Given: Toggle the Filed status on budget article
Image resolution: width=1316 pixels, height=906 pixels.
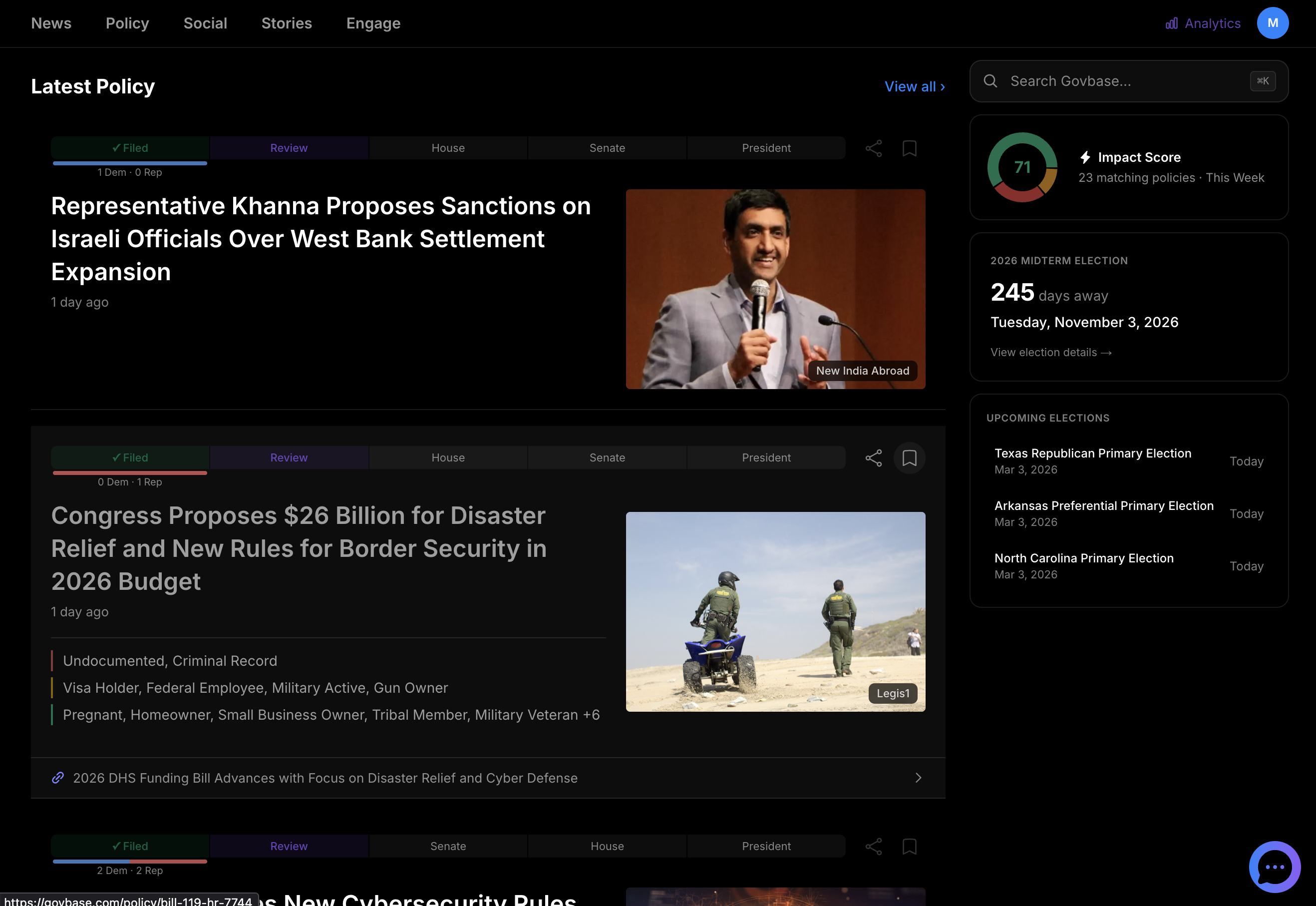Looking at the screenshot, I should click(129, 457).
